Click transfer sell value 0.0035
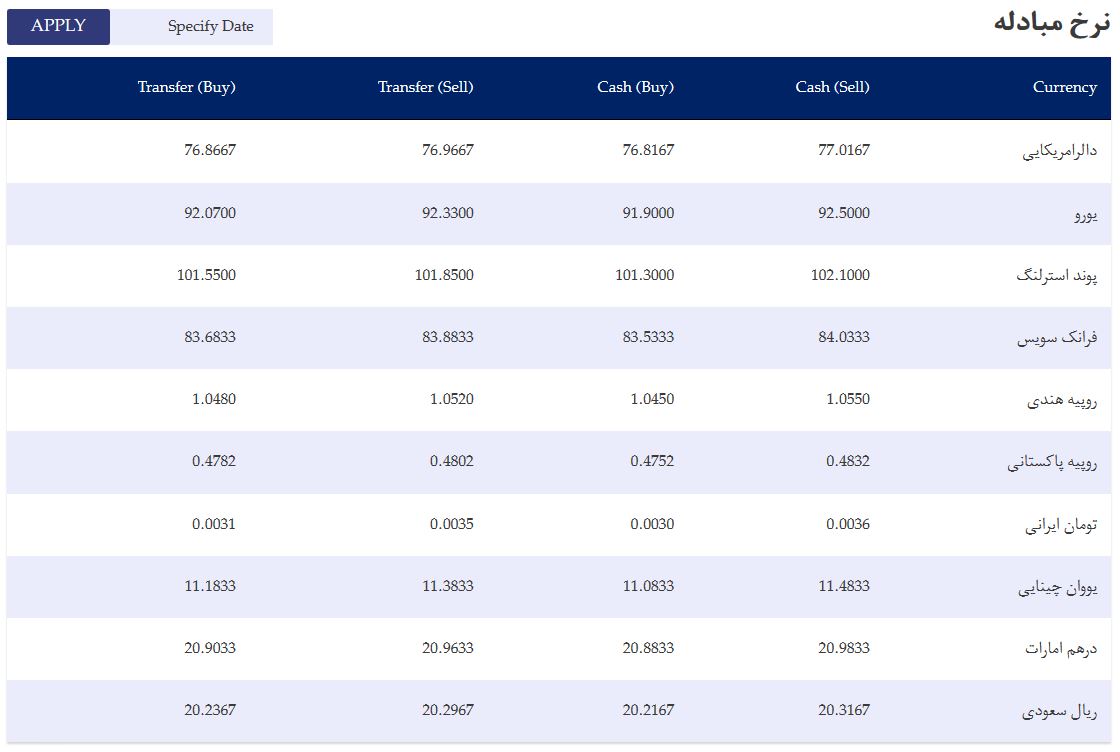This screenshot has height=752, width=1120. pyautogui.click(x=451, y=524)
